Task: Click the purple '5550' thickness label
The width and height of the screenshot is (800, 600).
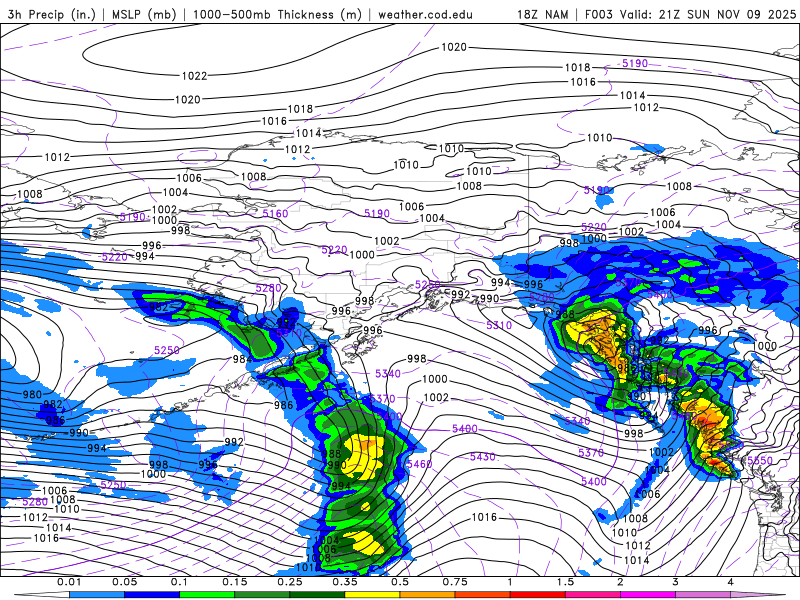Action: click(x=760, y=460)
